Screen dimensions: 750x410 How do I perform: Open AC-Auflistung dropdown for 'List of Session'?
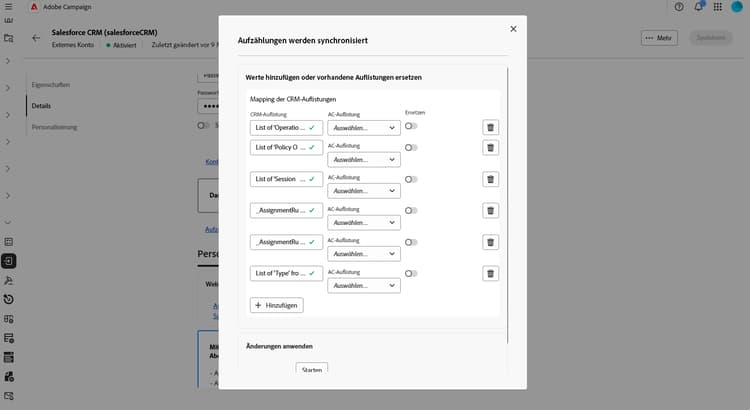pos(364,191)
